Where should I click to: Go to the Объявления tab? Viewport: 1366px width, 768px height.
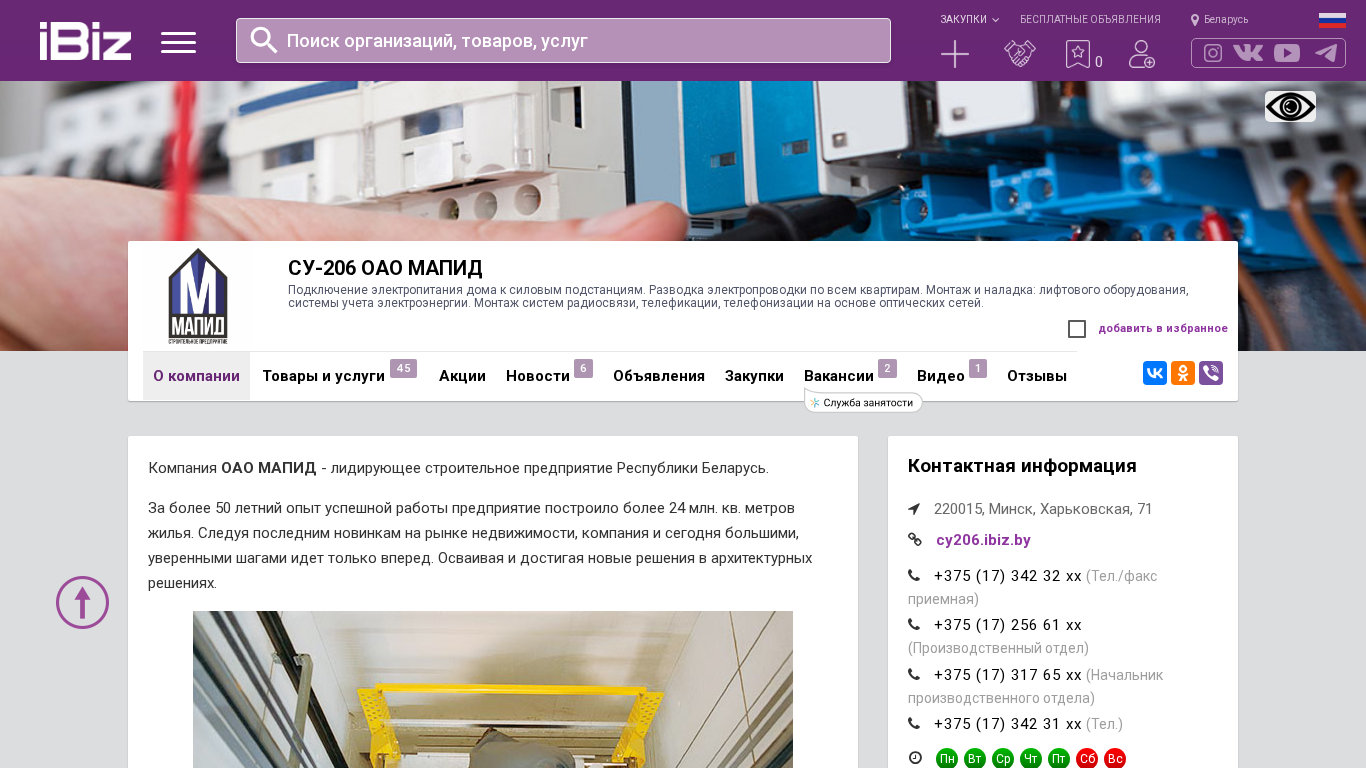point(659,376)
